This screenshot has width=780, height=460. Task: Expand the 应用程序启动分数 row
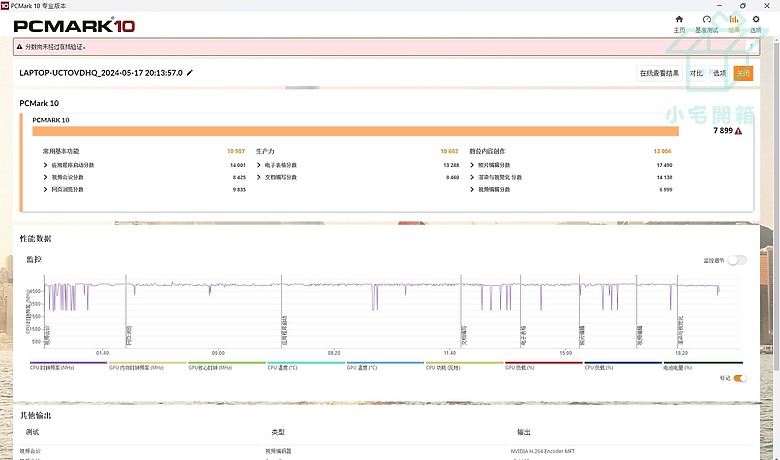coord(45,165)
